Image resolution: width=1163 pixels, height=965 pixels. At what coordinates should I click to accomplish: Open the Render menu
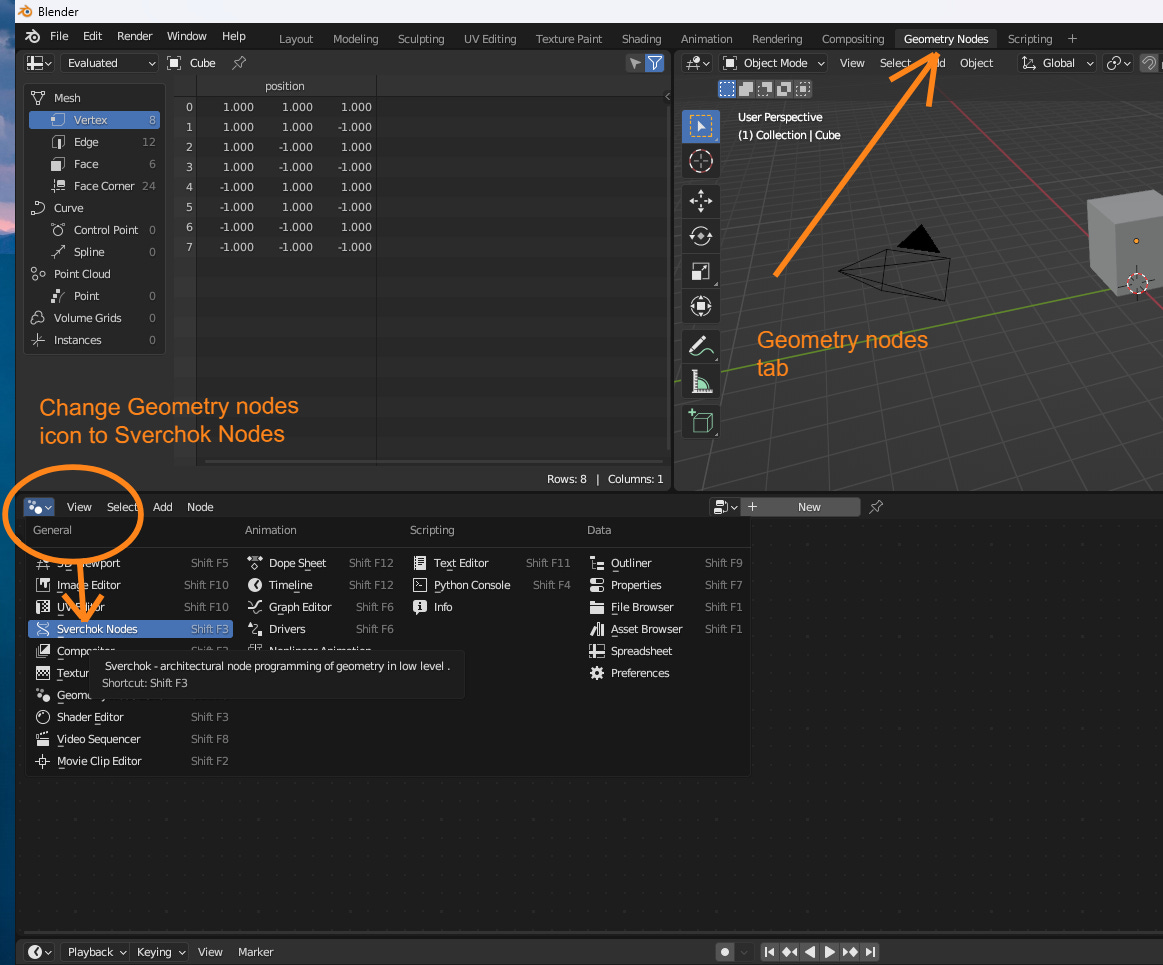coord(134,36)
